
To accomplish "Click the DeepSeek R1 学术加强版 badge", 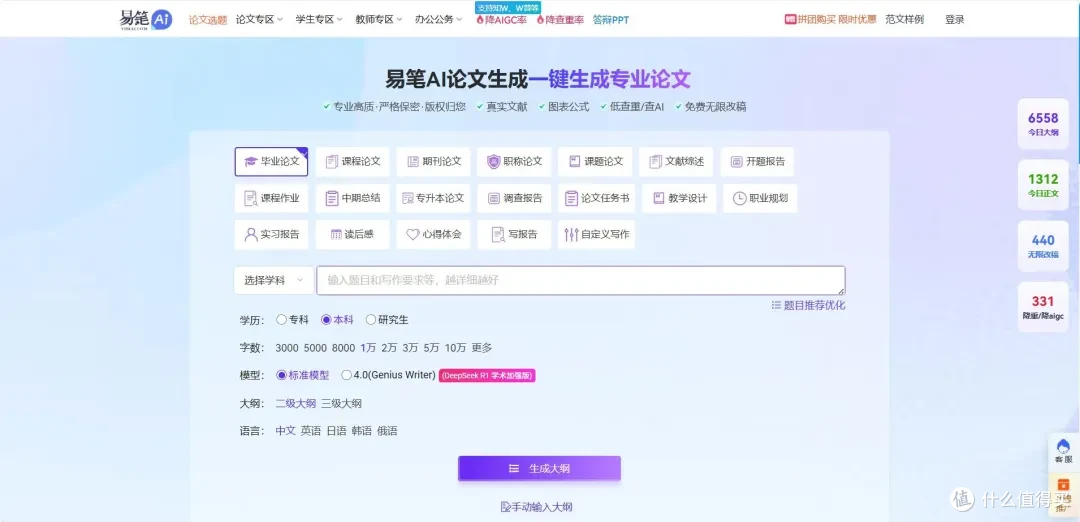I will click(x=487, y=375).
